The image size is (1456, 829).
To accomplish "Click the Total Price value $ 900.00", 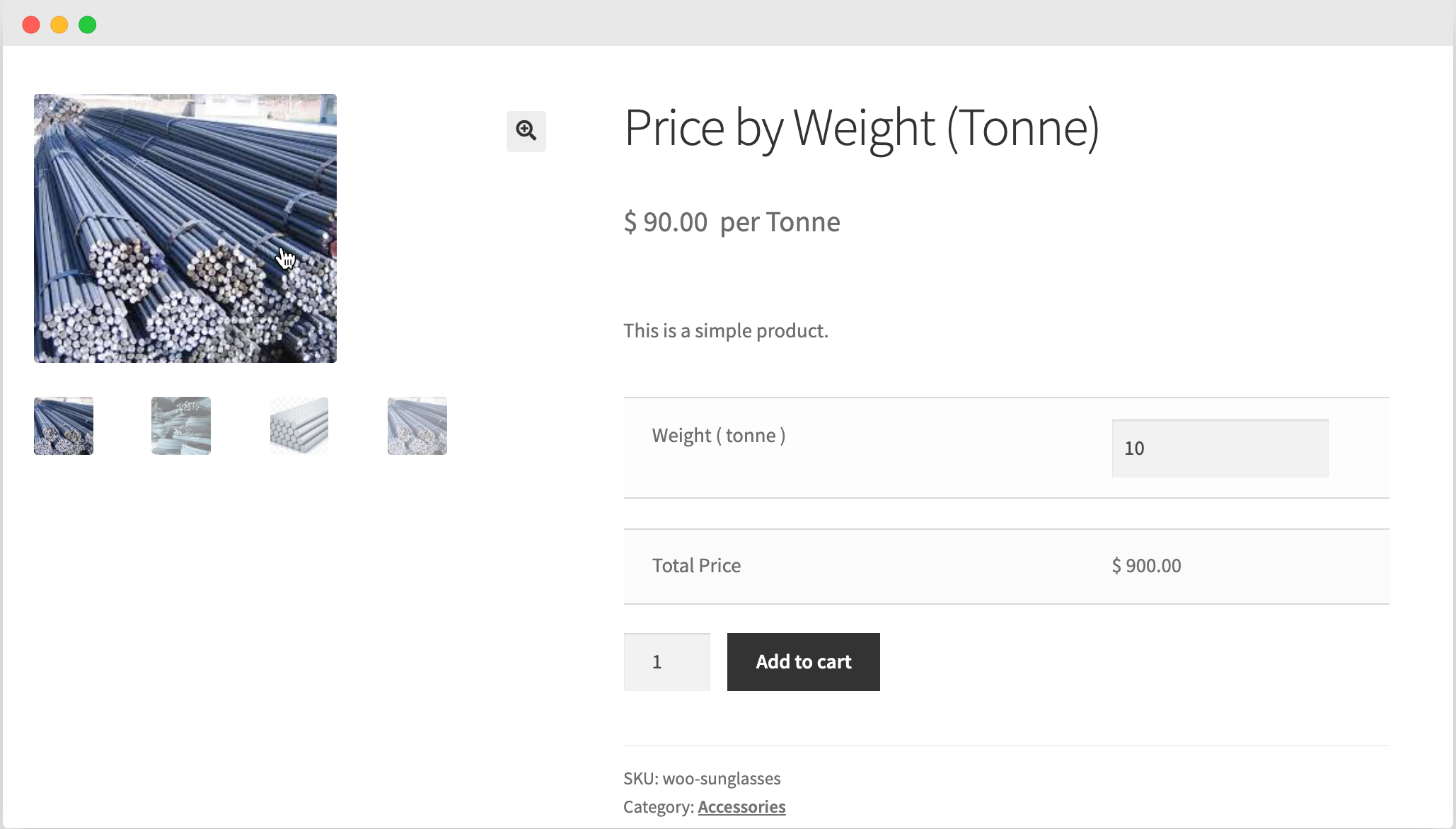I will [x=1145, y=565].
